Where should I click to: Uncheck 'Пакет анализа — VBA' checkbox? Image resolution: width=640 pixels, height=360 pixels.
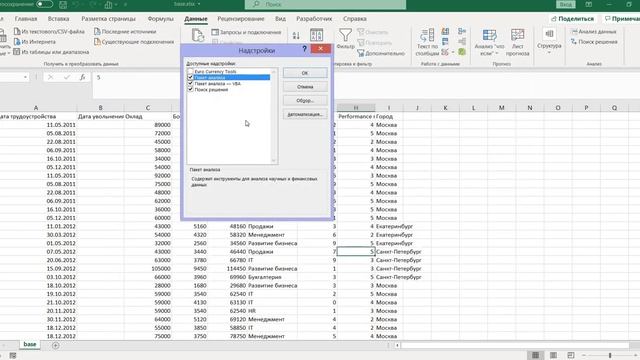(x=190, y=83)
